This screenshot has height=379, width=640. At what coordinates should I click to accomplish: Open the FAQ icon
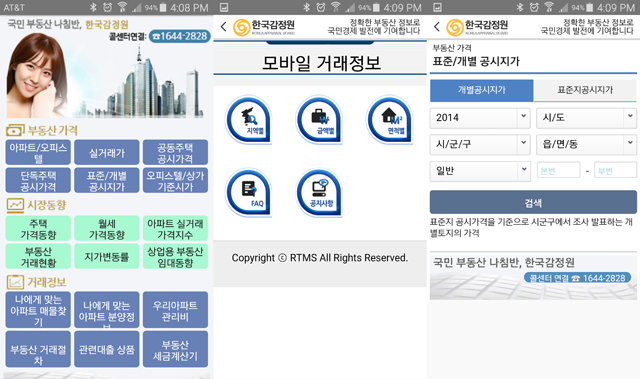tap(249, 193)
